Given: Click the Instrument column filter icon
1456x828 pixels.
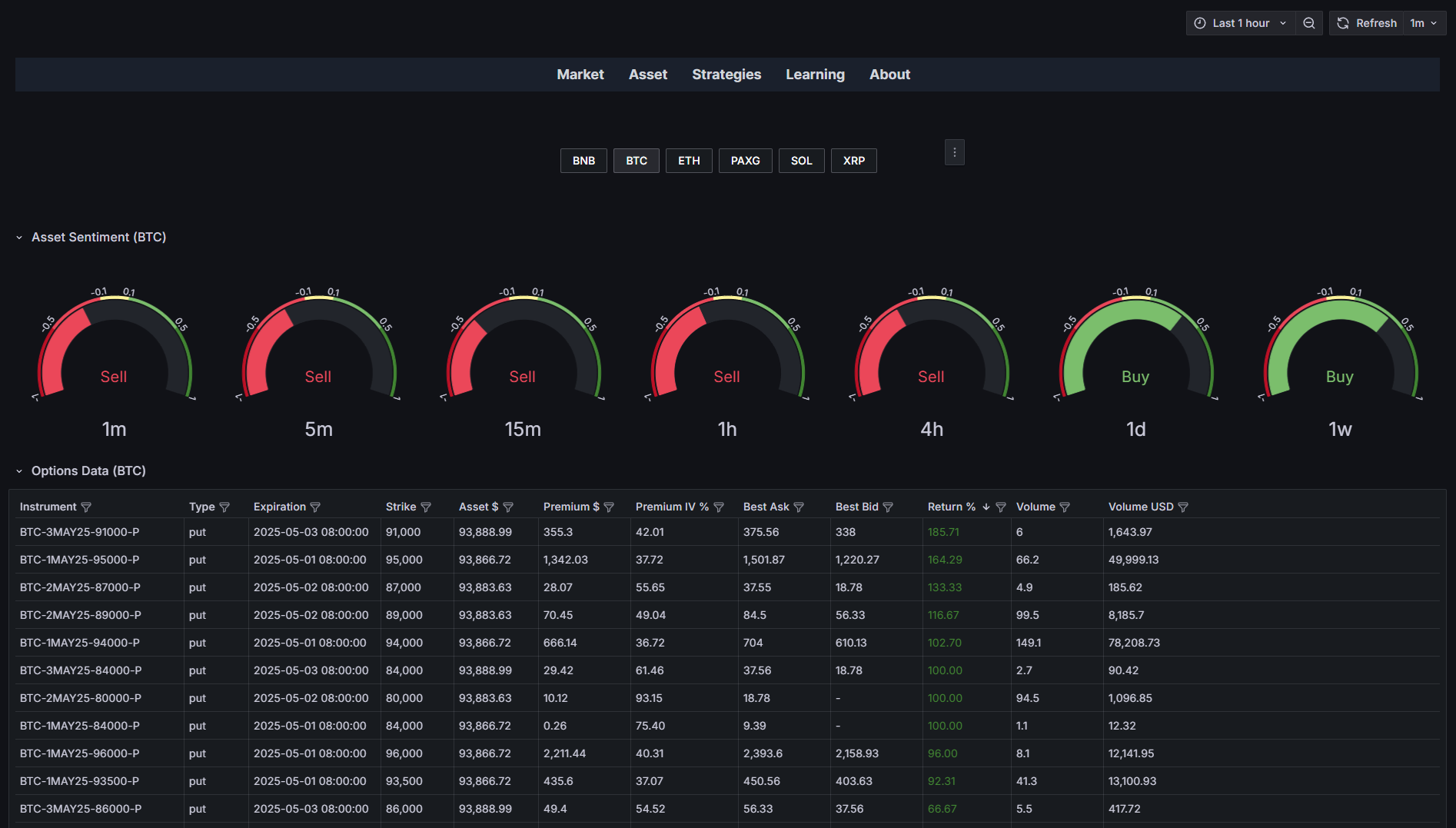Looking at the screenshot, I should pos(86,507).
